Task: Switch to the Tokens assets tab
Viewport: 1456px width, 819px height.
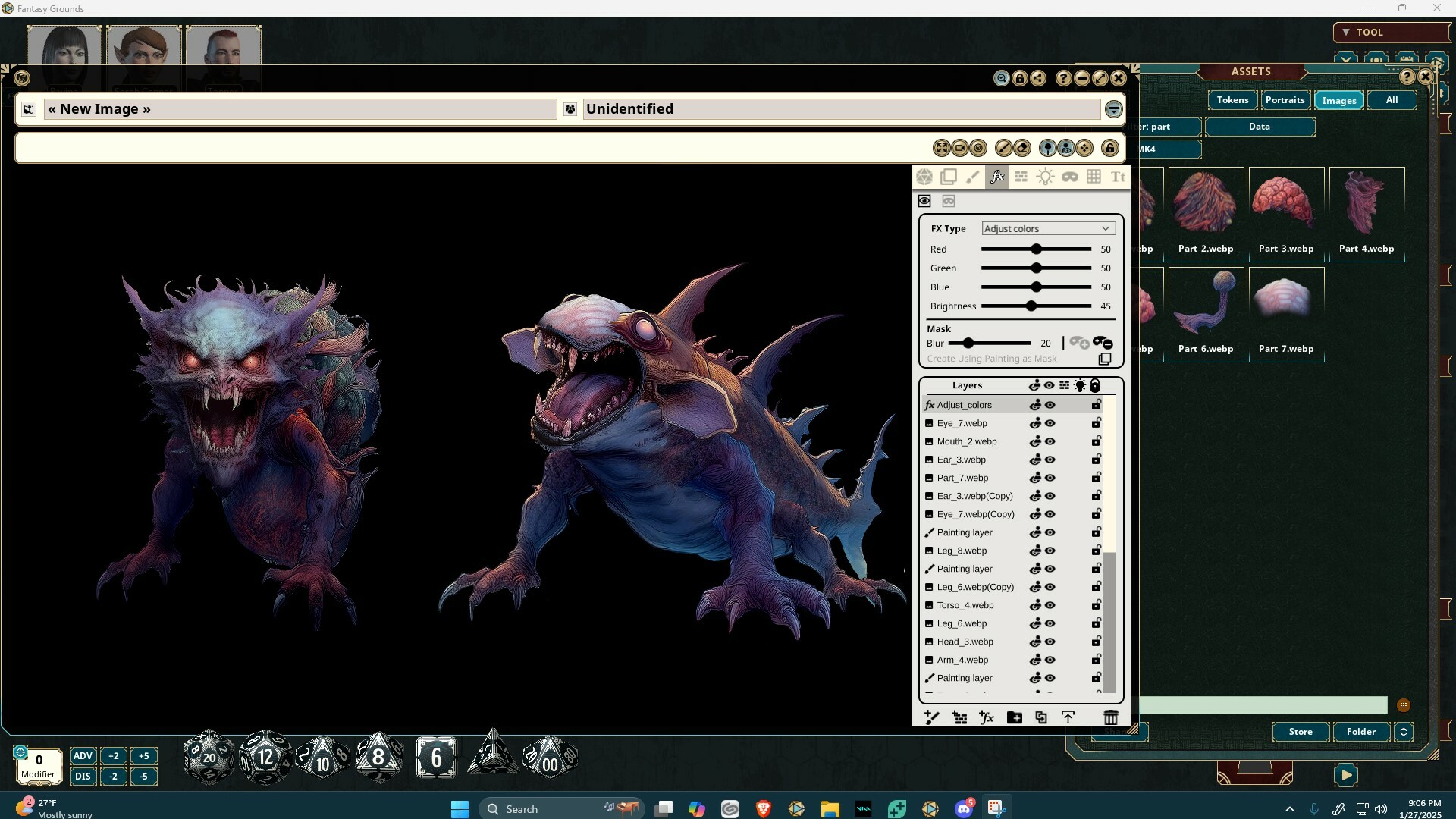Action: click(x=1232, y=100)
